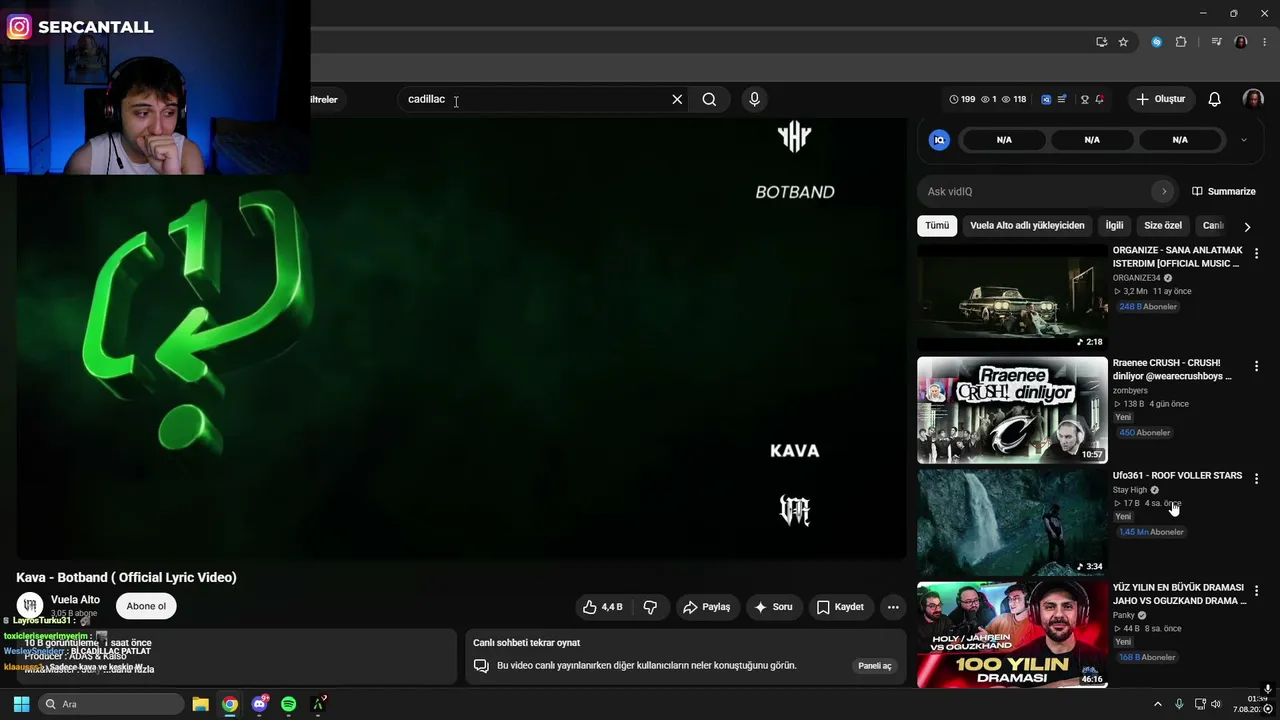The image size is (1280, 720).
Task: Clear the YouTube search box text
Action: [x=677, y=99]
